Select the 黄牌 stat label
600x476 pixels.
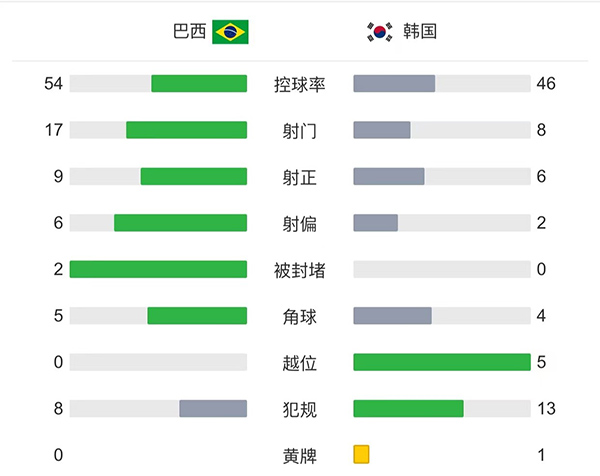point(300,455)
